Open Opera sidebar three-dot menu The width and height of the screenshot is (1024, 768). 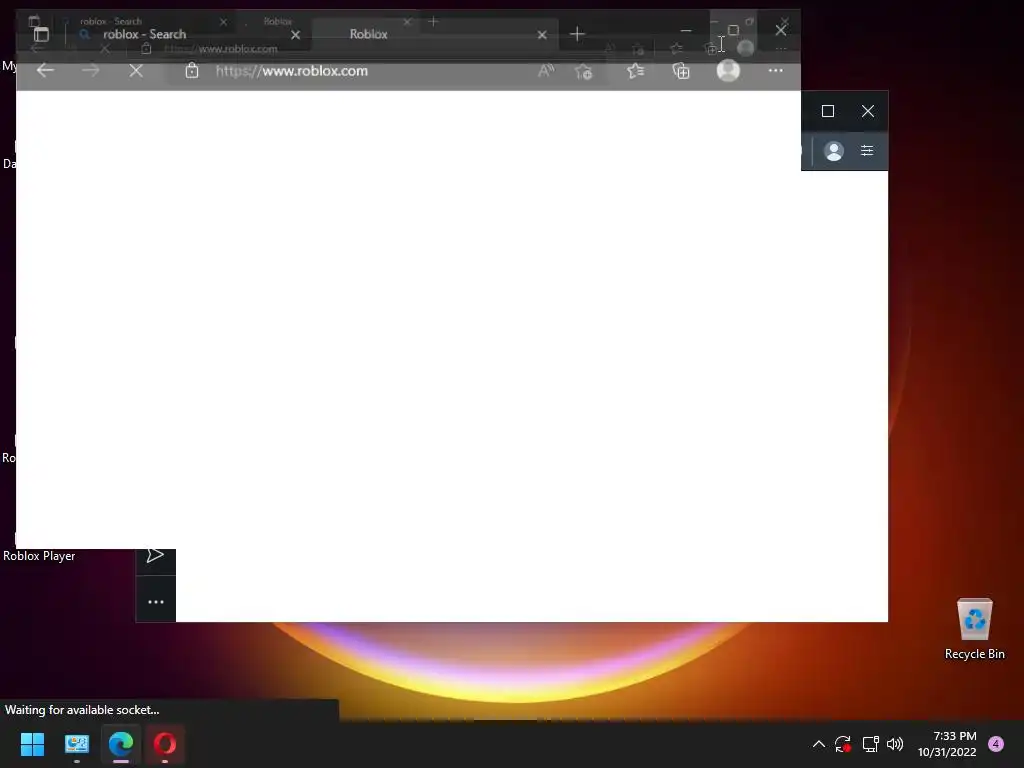(x=155, y=601)
